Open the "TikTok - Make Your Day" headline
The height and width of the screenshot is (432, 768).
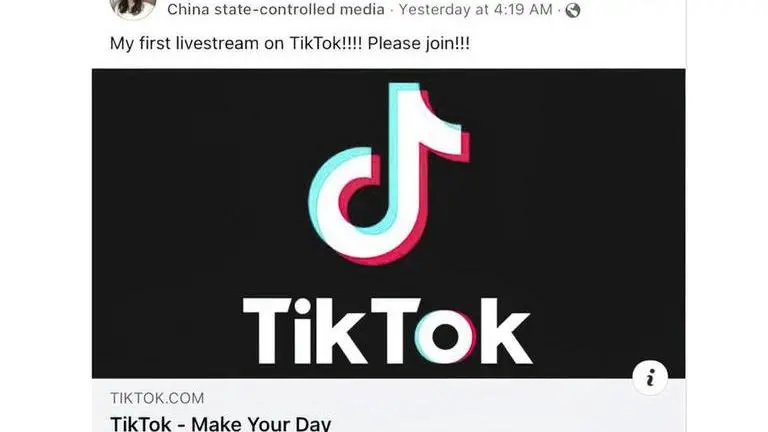point(221,423)
